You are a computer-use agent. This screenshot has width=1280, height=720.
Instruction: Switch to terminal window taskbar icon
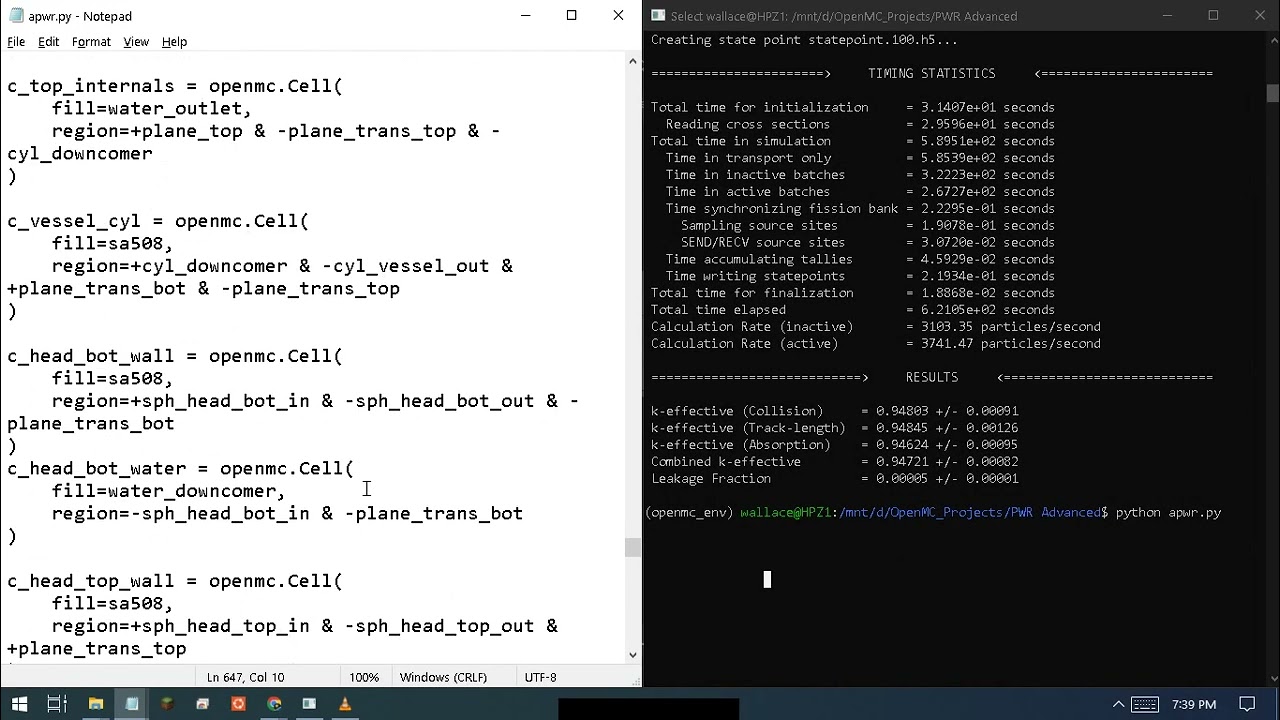[x=309, y=704]
